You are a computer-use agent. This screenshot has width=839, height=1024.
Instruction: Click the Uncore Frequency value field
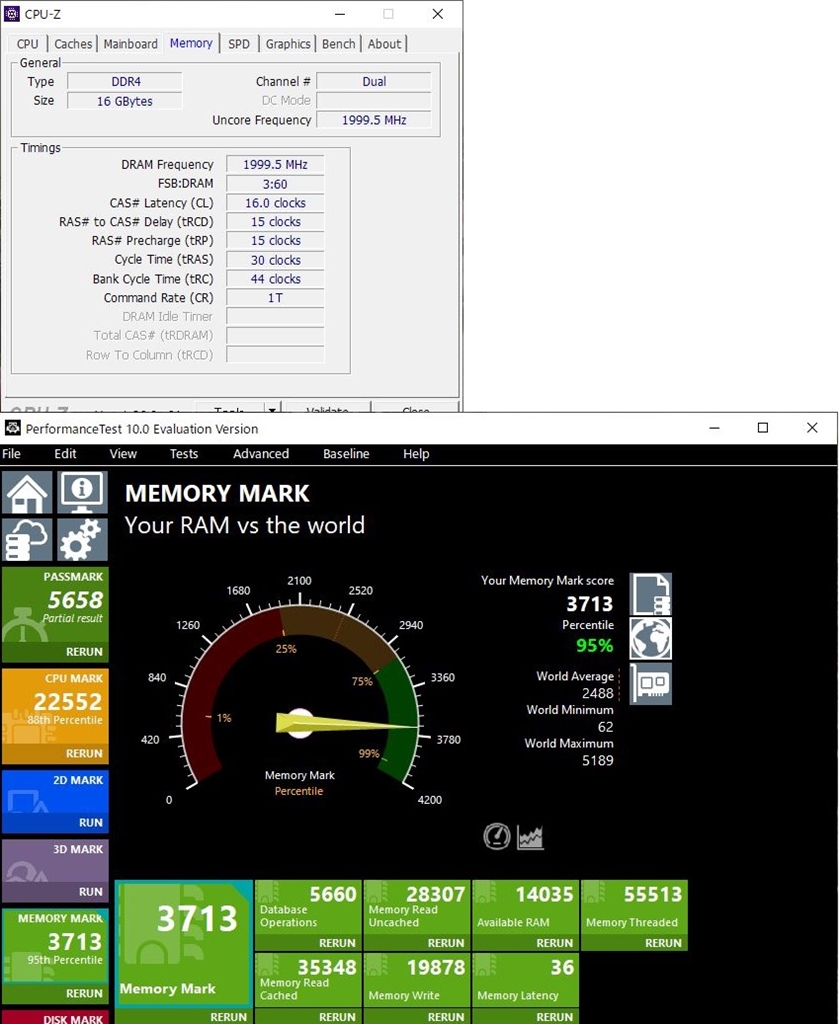(373, 120)
